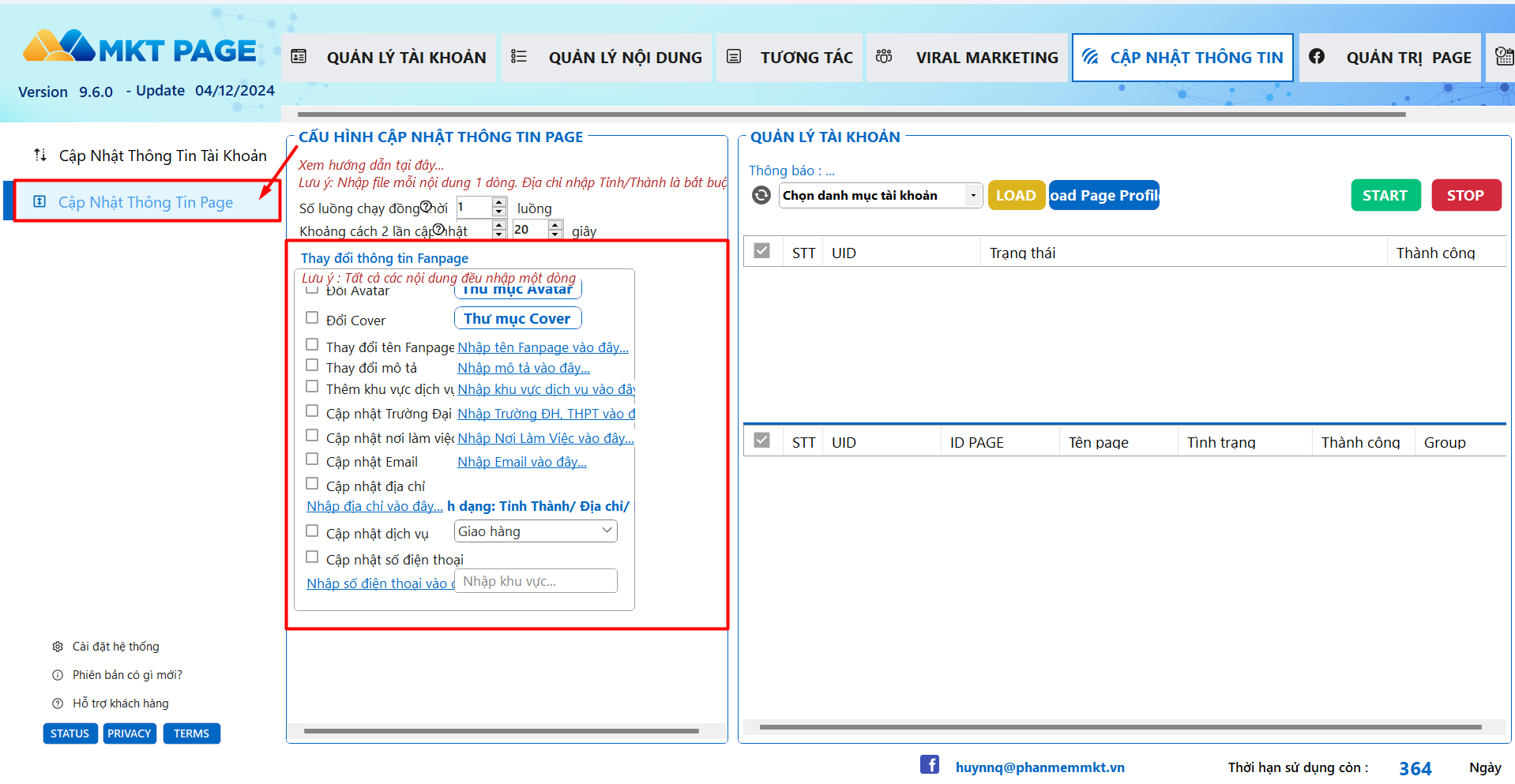Click the TERMS button

pos(191,733)
